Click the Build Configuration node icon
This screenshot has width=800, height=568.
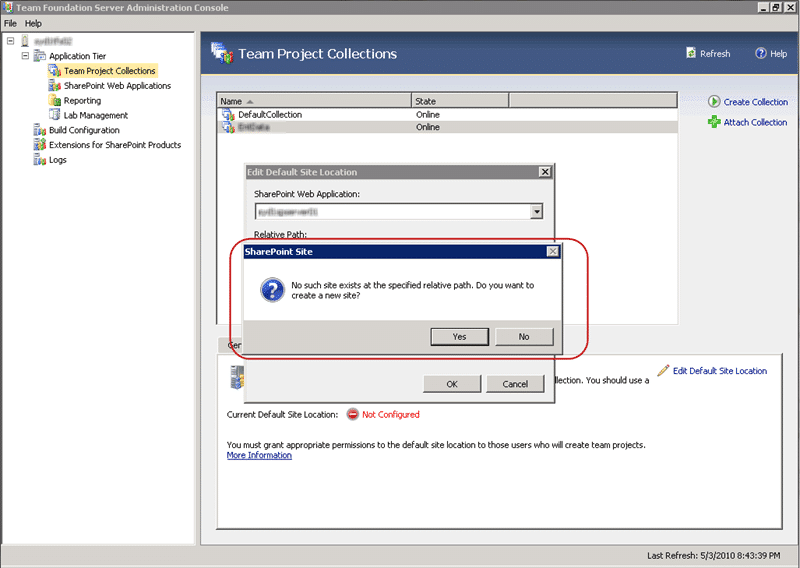[x=39, y=130]
